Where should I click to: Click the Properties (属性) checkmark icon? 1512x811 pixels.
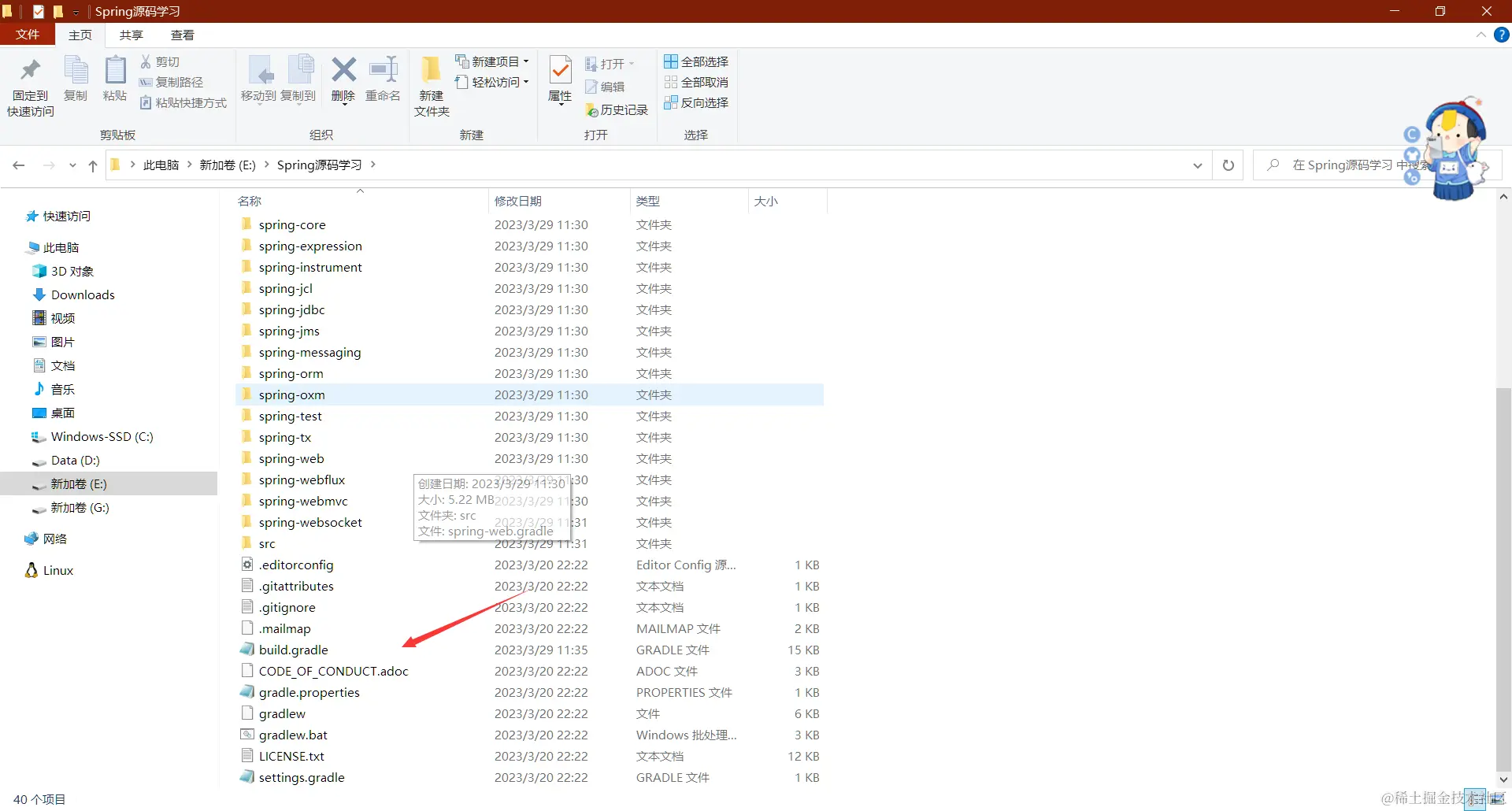pos(560,70)
